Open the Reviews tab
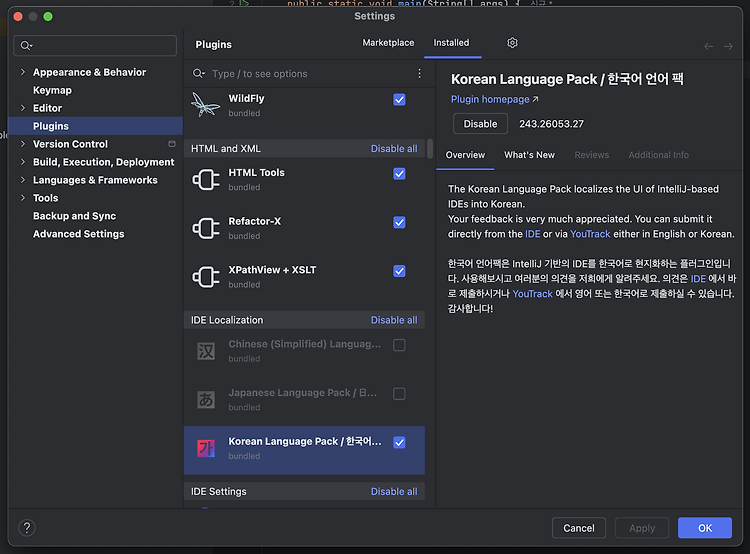Screen dimensions: 750x554 click(592, 155)
